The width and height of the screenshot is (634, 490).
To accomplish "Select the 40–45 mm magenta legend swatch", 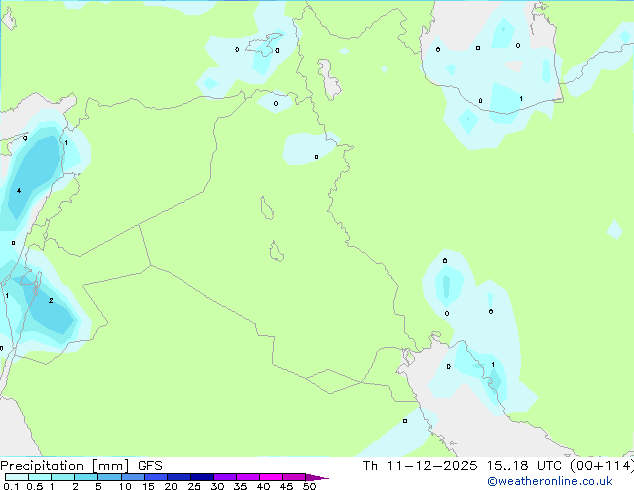I will pos(271,477).
